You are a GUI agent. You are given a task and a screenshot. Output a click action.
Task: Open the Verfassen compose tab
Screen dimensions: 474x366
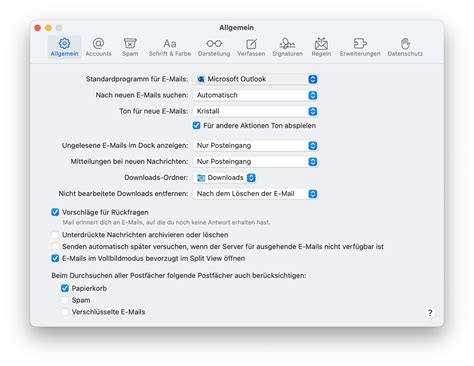click(x=251, y=47)
